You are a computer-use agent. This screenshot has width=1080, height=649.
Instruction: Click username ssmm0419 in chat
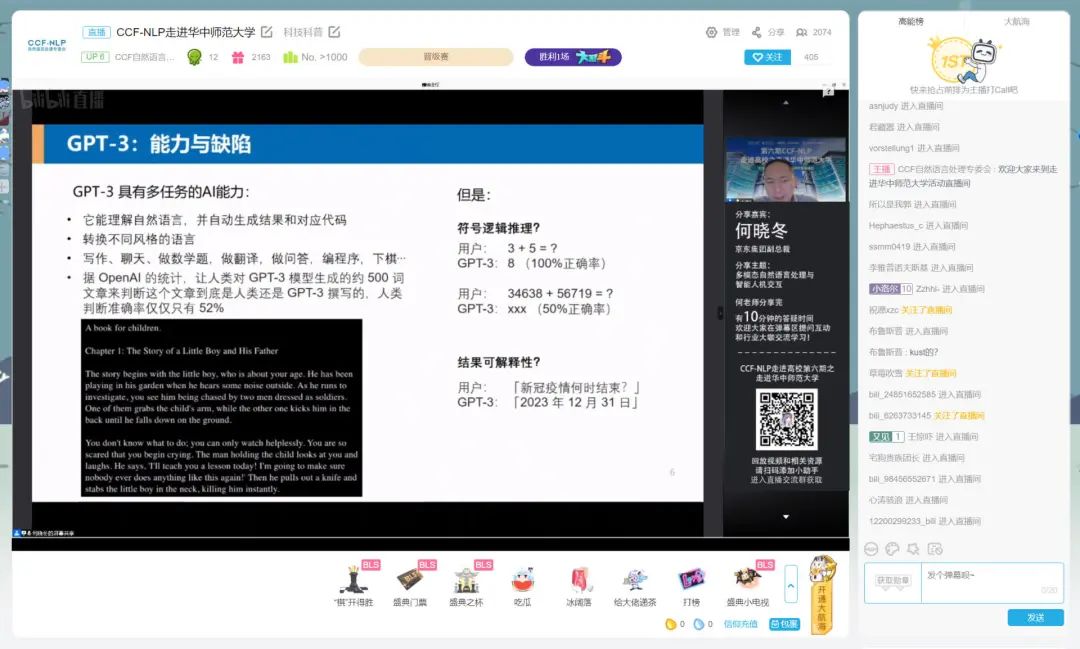pyautogui.click(x=889, y=247)
